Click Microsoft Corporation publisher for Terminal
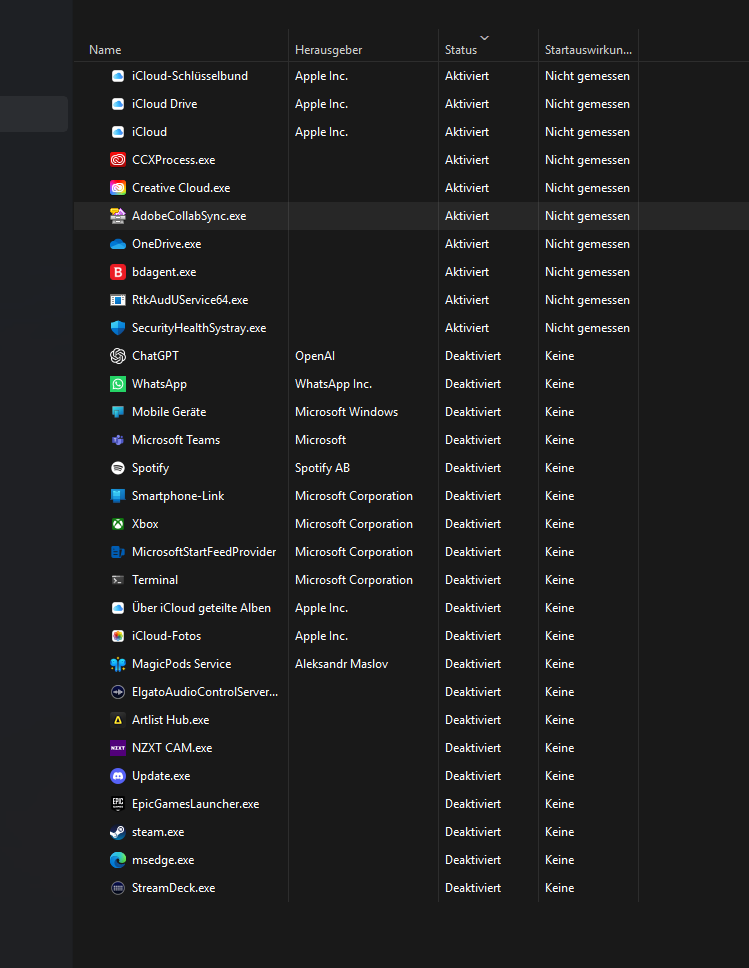749x968 pixels. point(354,580)
